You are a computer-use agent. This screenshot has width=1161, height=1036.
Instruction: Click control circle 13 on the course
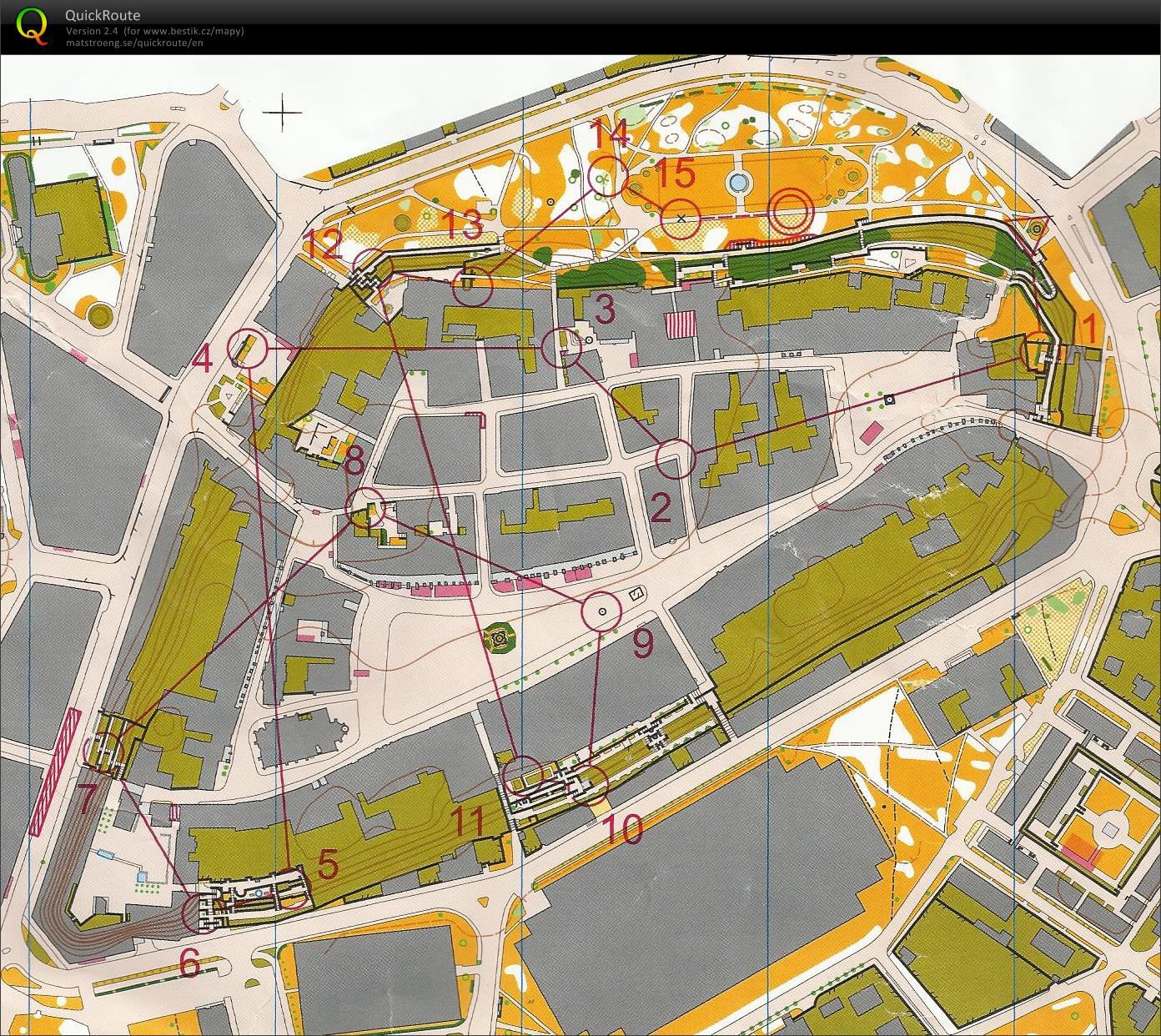click(x=473, y=286)
